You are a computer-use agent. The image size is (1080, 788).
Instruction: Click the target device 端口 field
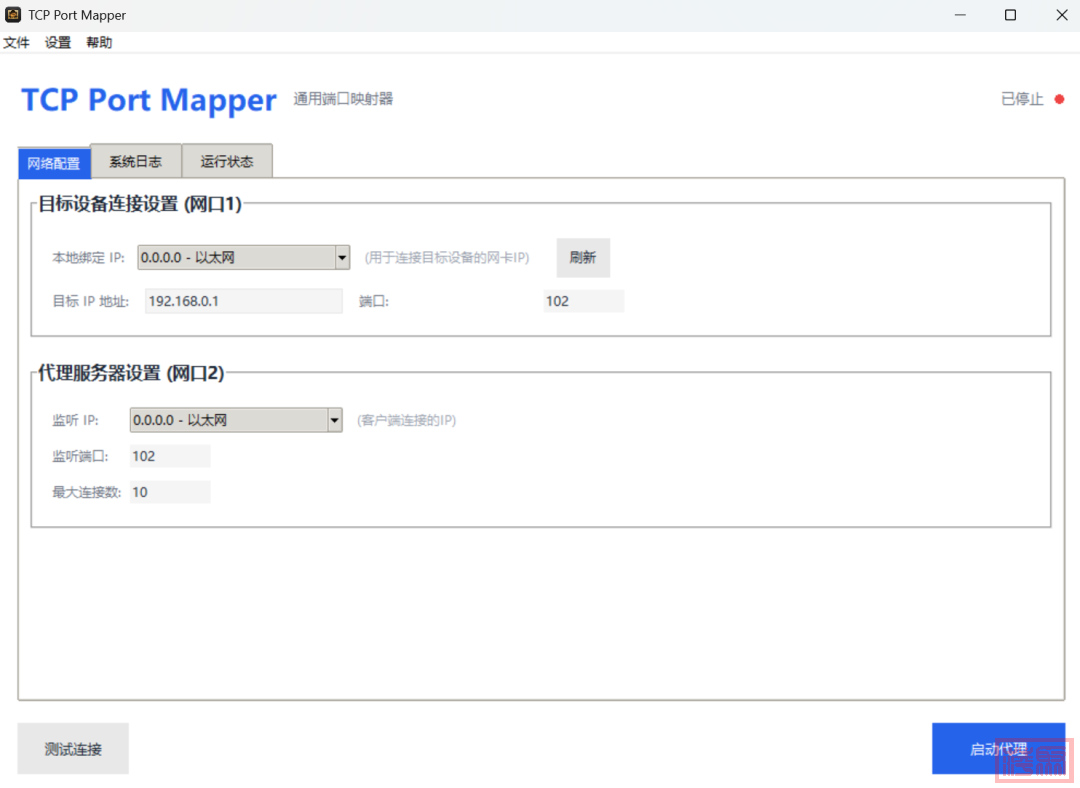583,301
